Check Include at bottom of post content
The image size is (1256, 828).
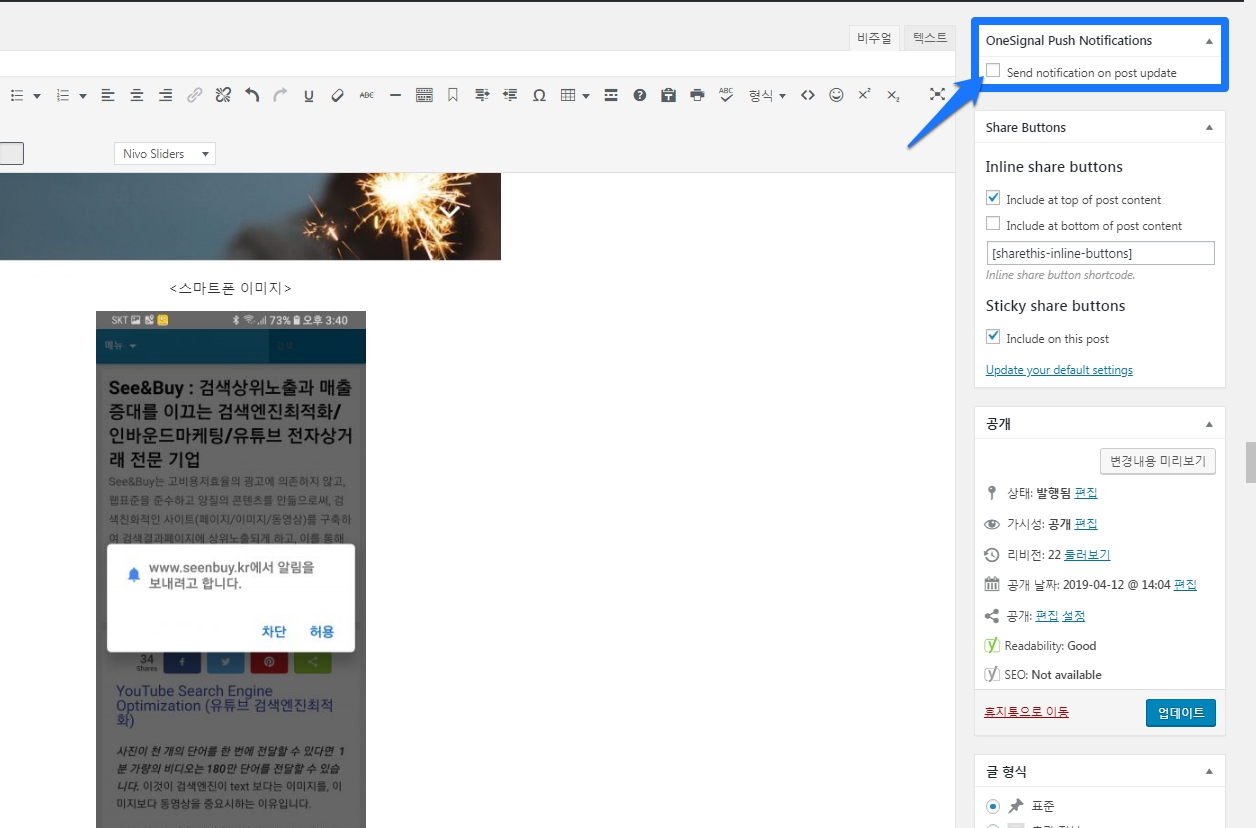coord(993,225)
